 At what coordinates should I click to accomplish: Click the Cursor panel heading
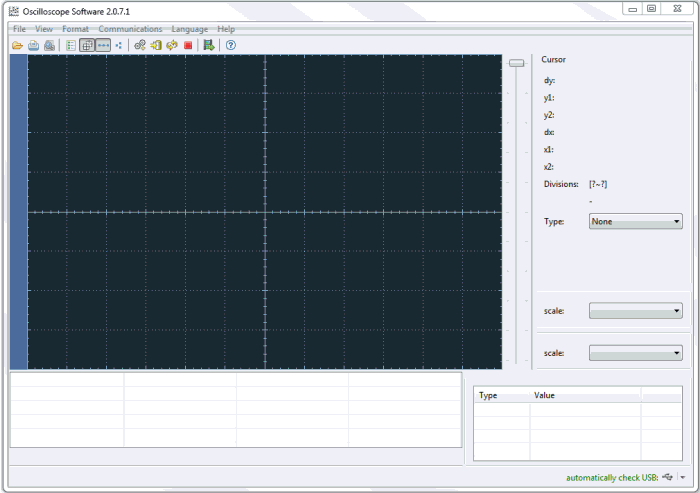pos(554,59)
